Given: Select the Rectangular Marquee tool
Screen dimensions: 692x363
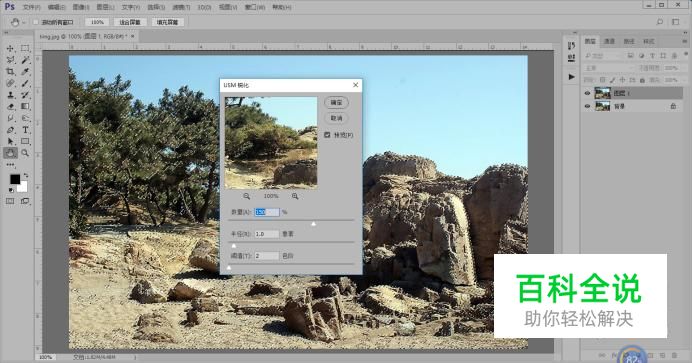Looking at the screenshot, I should pos(25,49).
